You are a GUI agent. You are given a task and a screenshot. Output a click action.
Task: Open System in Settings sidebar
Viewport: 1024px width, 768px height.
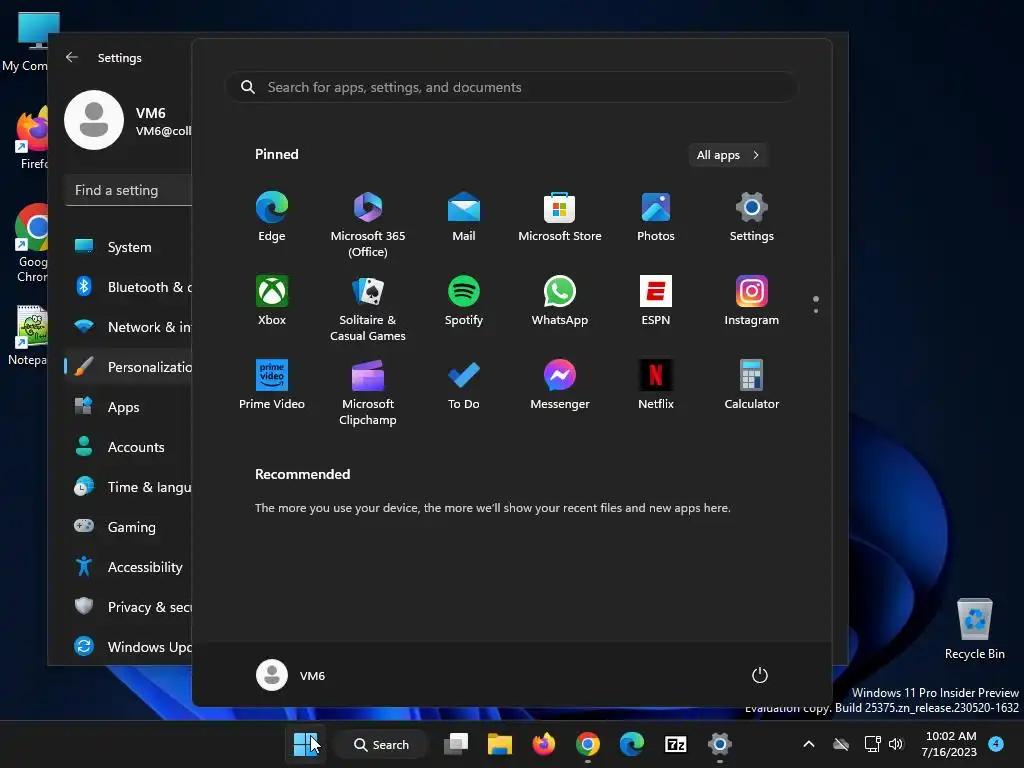pyautogui.click(x=129, y=247)
